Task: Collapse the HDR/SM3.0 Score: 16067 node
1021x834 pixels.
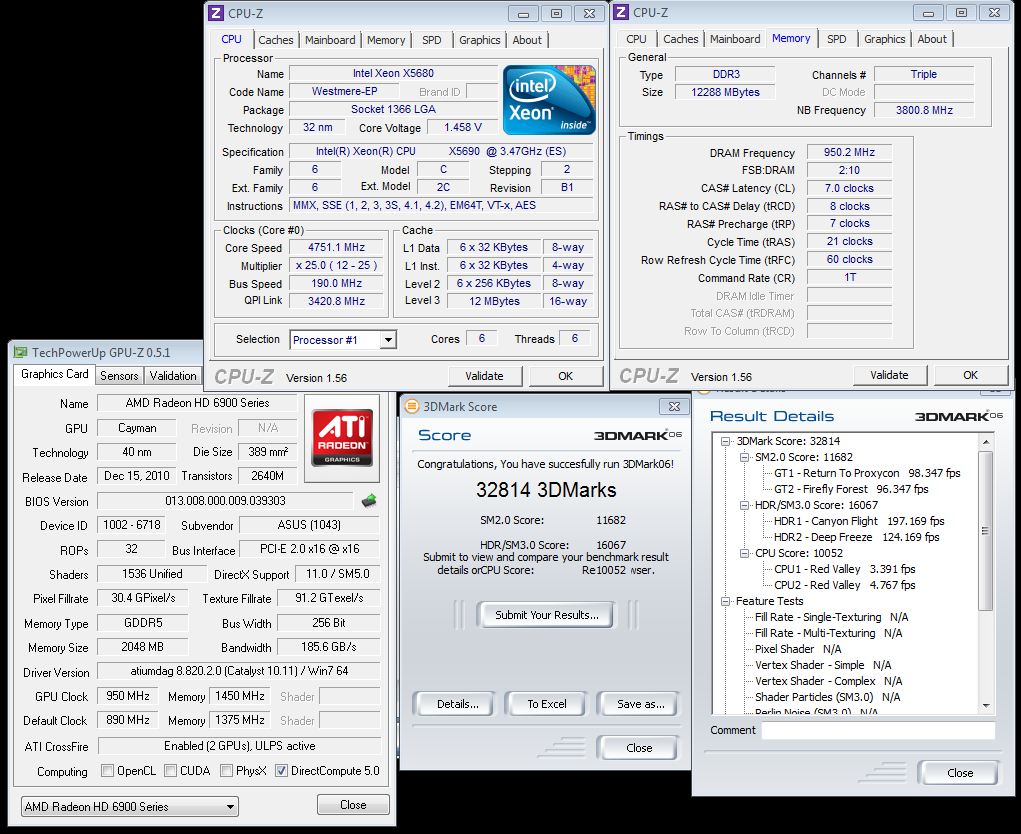Action: (744, 505)
